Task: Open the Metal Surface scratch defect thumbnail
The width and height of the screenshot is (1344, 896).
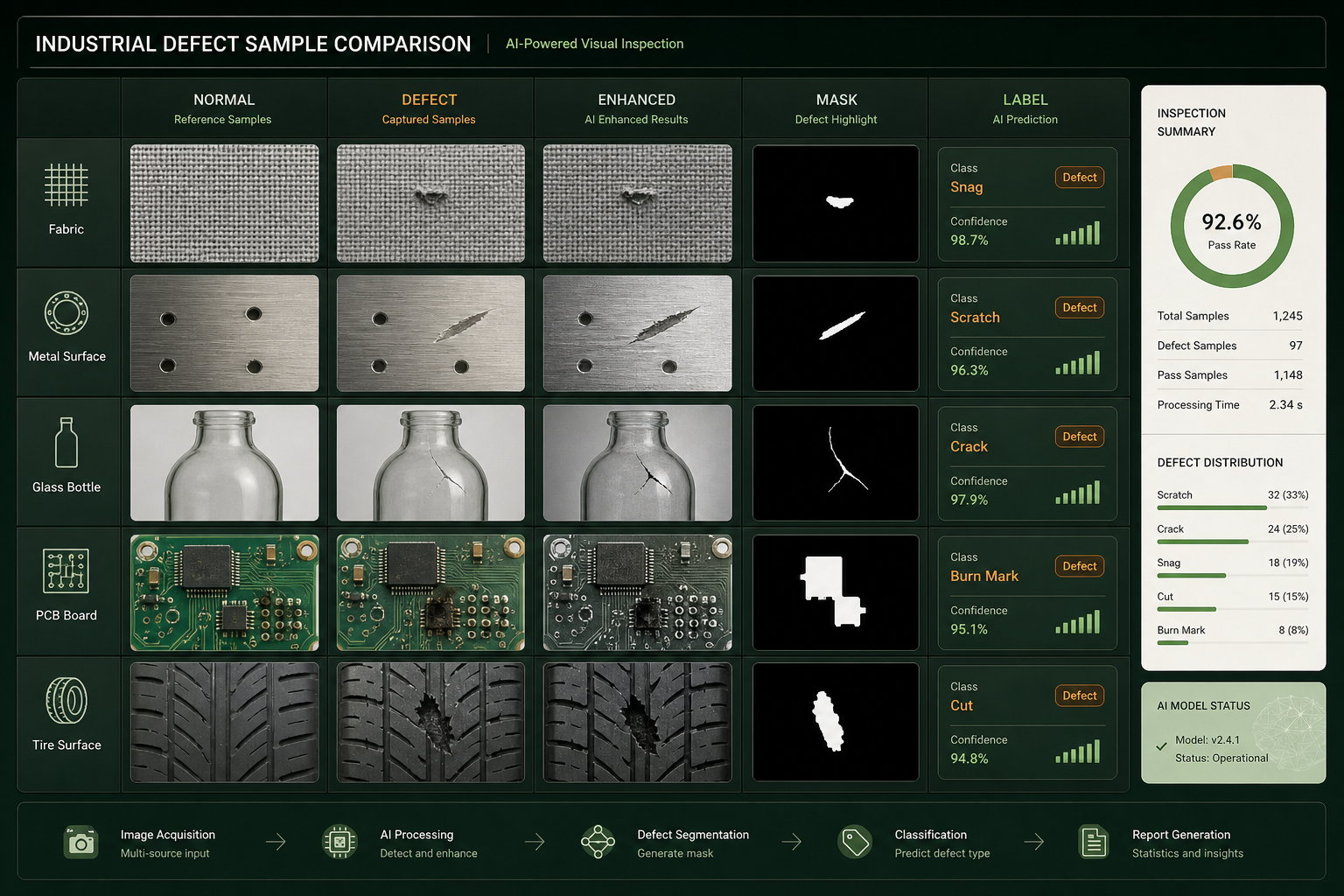Action: (x=430, y=333)
